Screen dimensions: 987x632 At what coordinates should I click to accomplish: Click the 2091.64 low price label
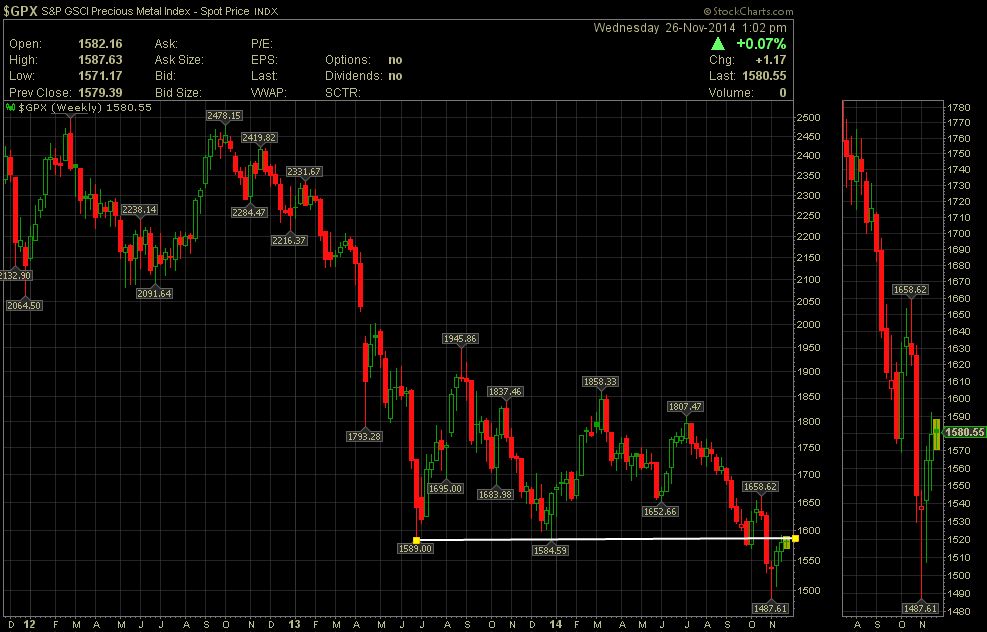tap(154, 294)
